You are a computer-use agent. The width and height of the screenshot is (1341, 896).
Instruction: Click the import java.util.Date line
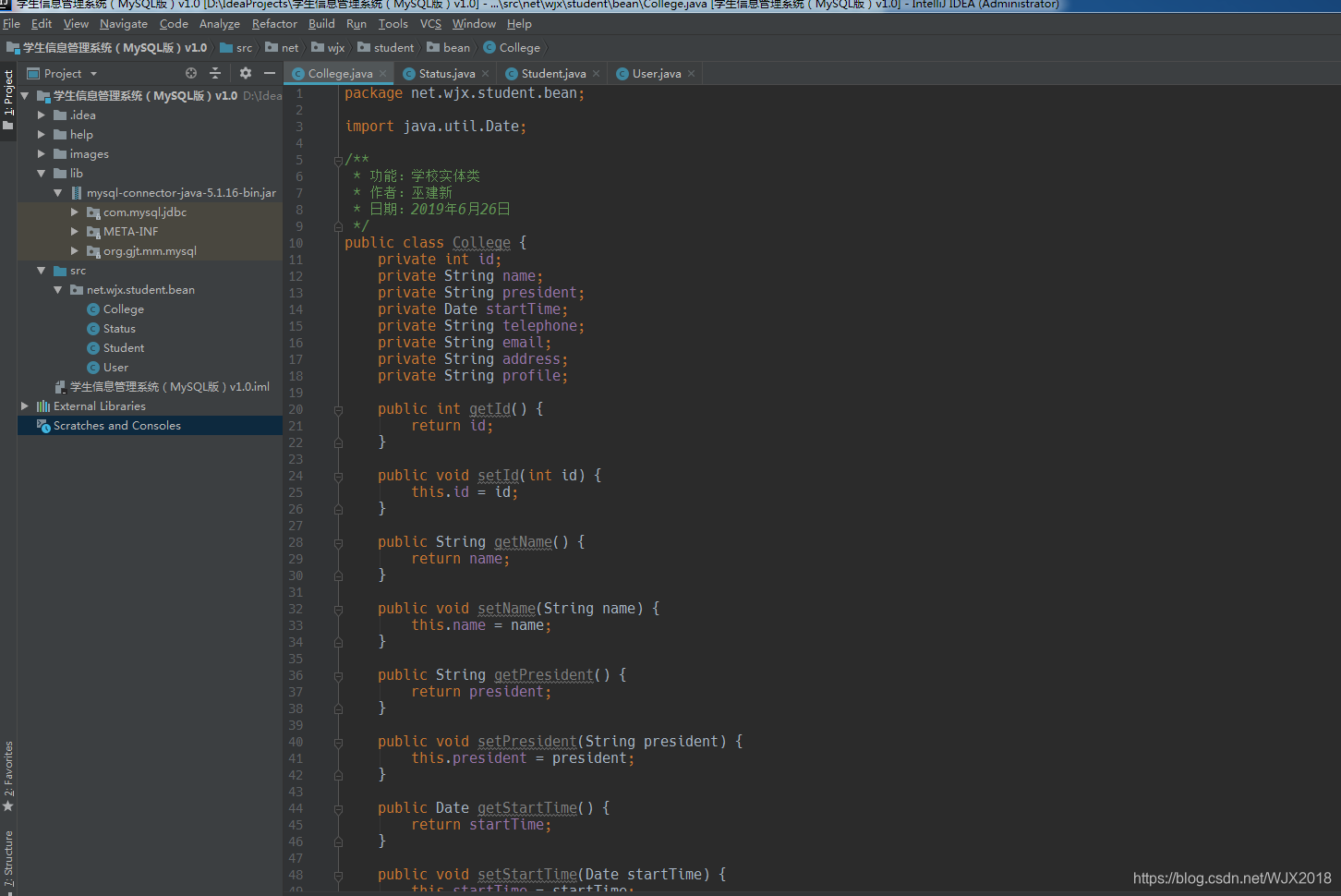coord(436,127)
